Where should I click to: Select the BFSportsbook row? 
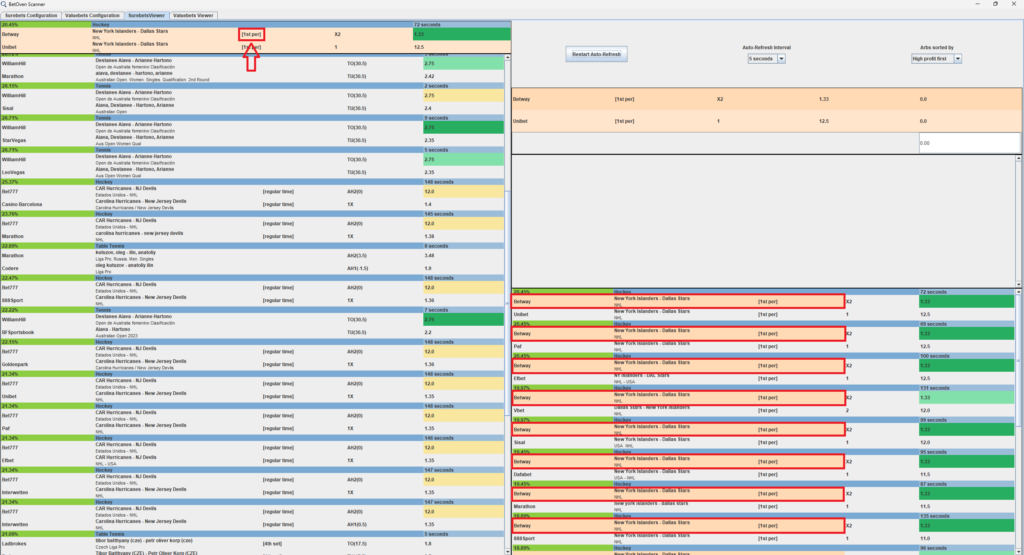click(x=252, y=332)
